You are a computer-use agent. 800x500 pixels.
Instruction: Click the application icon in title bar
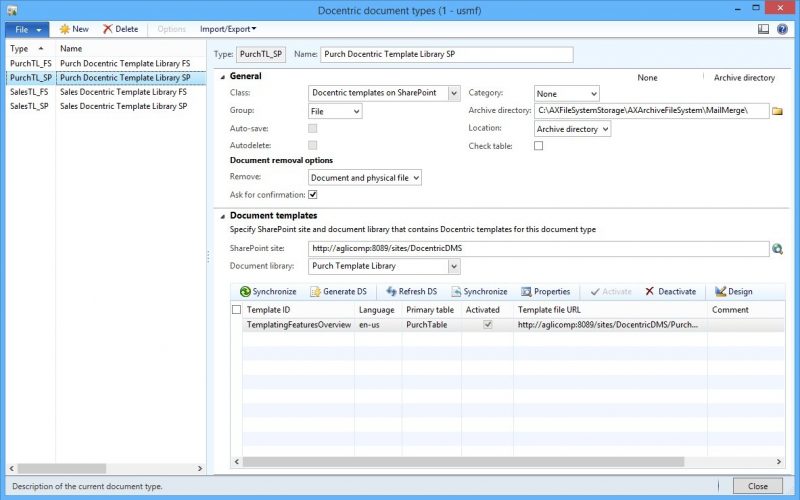pyautogui.click(x=12, y=10)
